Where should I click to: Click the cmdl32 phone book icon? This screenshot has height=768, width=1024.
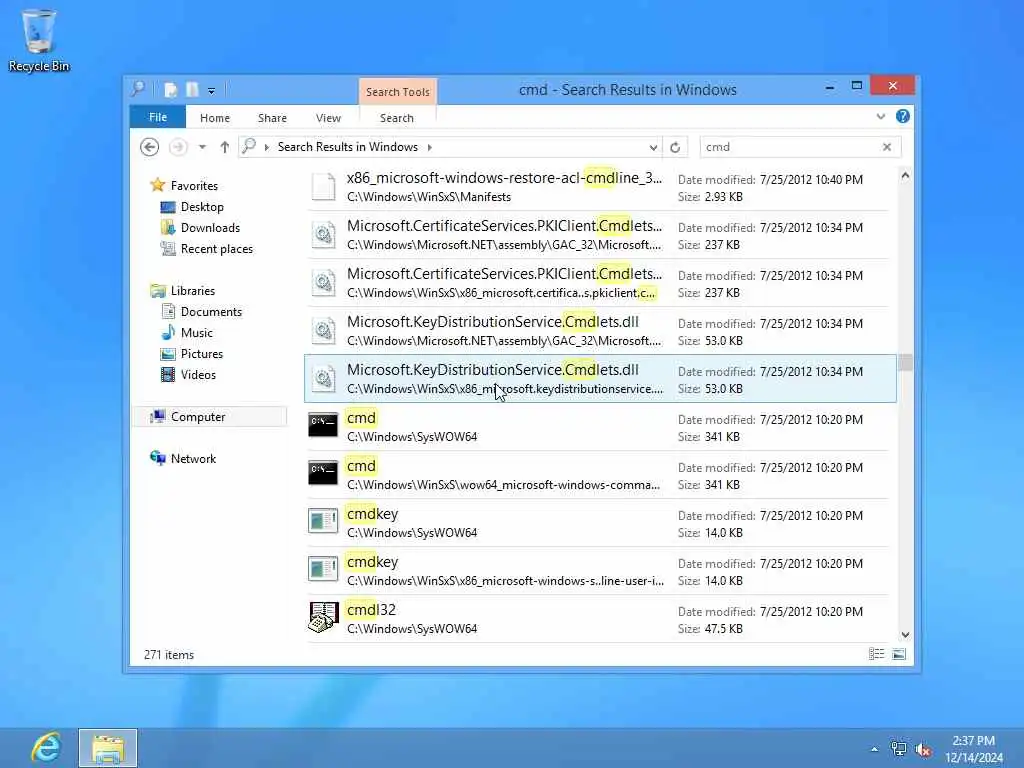[x=323, y=617]
